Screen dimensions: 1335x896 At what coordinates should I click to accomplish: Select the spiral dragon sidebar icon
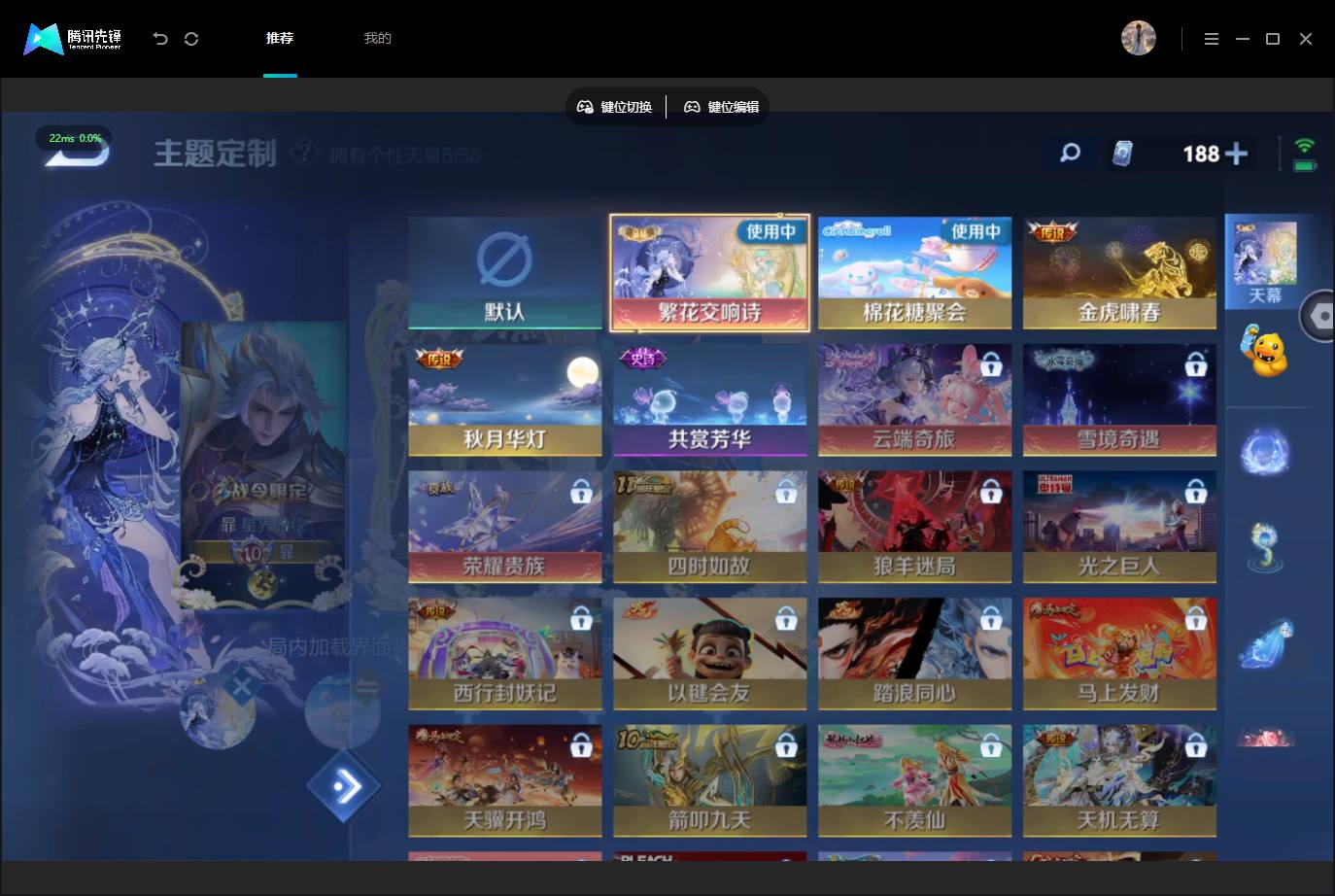pos(1264,547)
